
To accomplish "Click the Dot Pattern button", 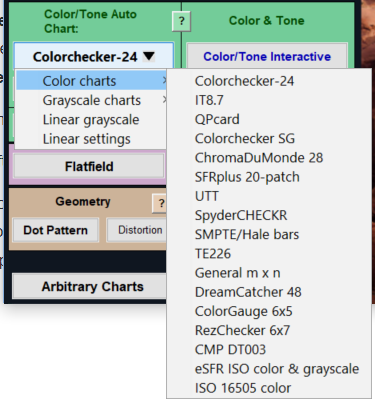I will click(55, 230).
